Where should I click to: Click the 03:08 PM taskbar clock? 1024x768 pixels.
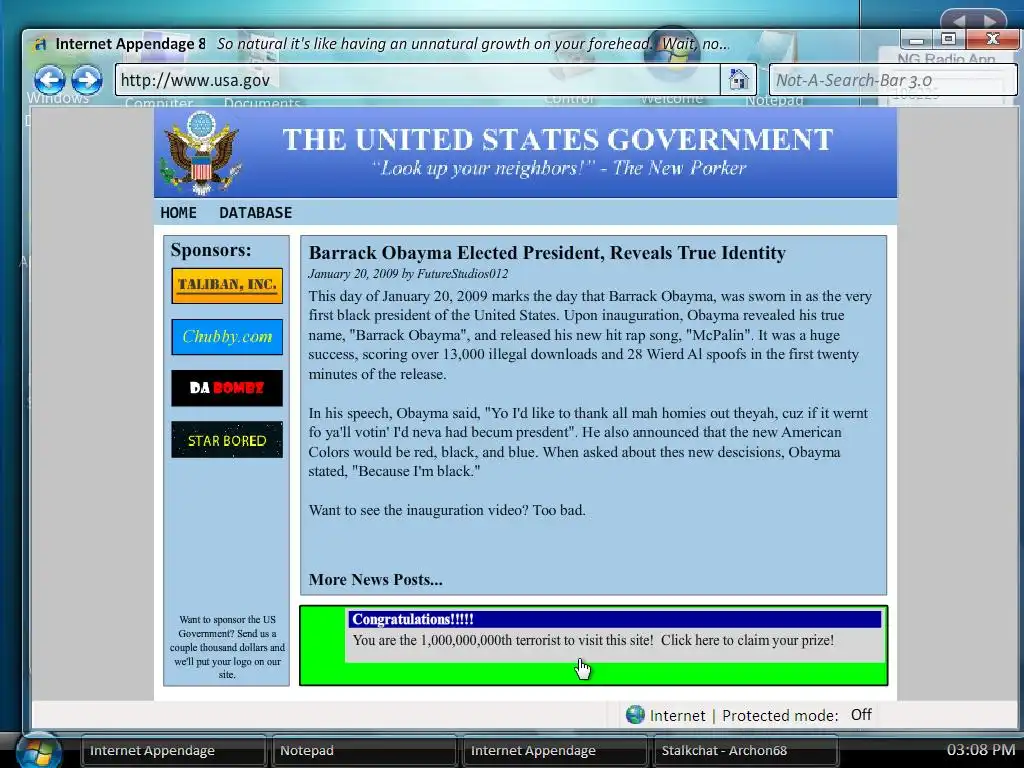click(x=980, y=750)
